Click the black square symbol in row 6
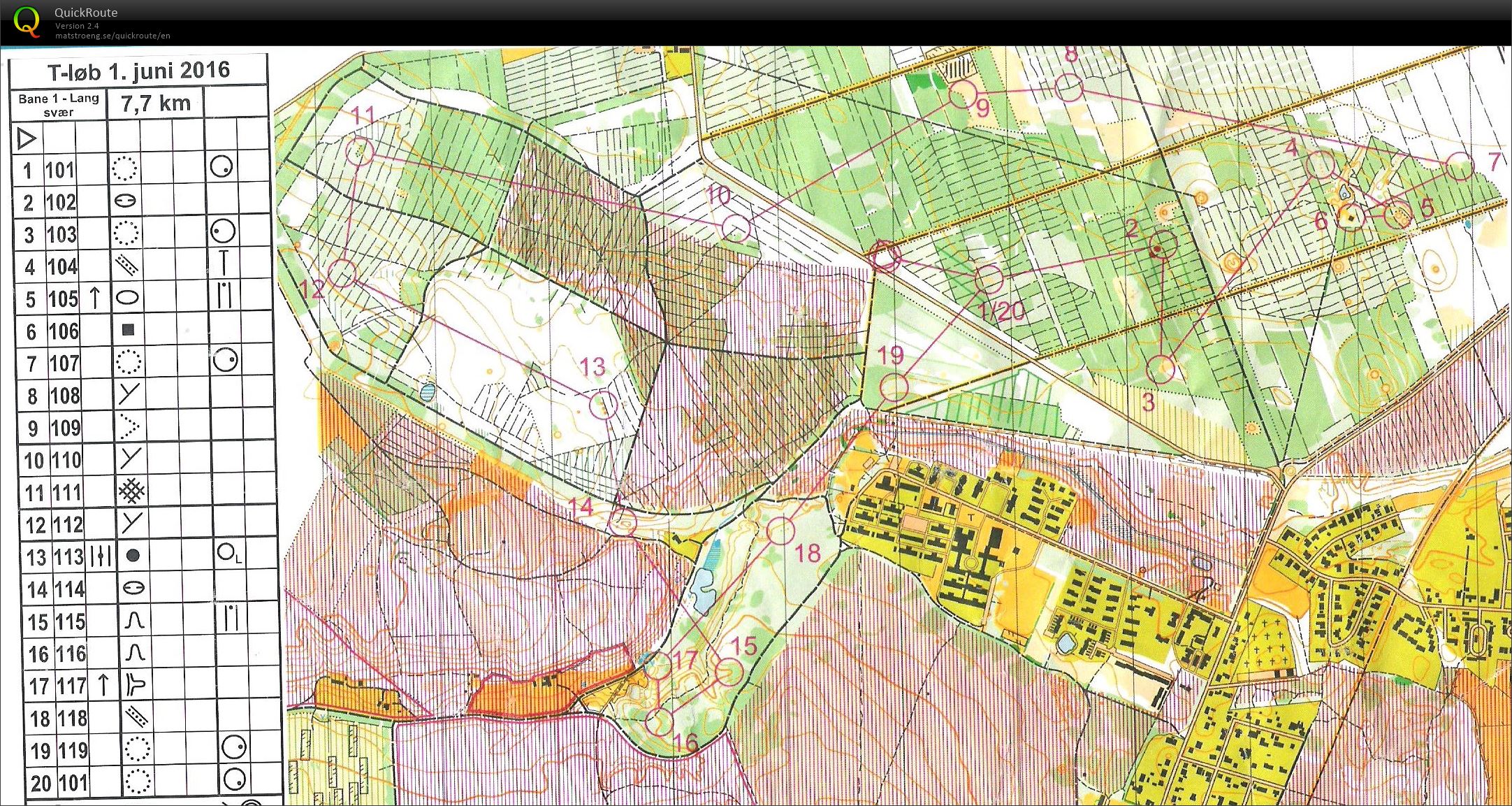 (128, 329)
